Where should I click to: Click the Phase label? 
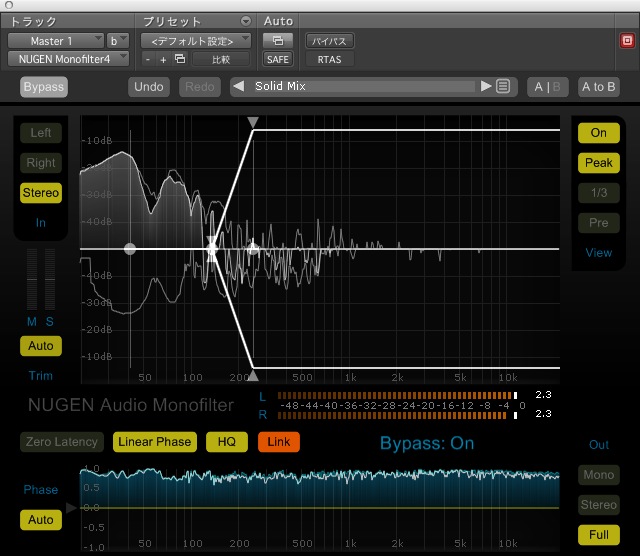coord(41,489)
